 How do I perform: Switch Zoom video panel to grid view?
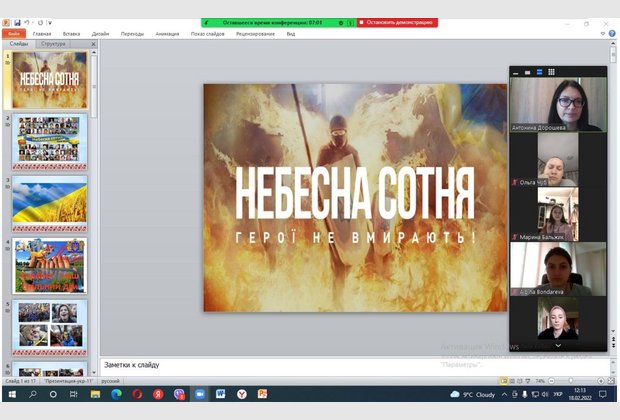[551, 72]
